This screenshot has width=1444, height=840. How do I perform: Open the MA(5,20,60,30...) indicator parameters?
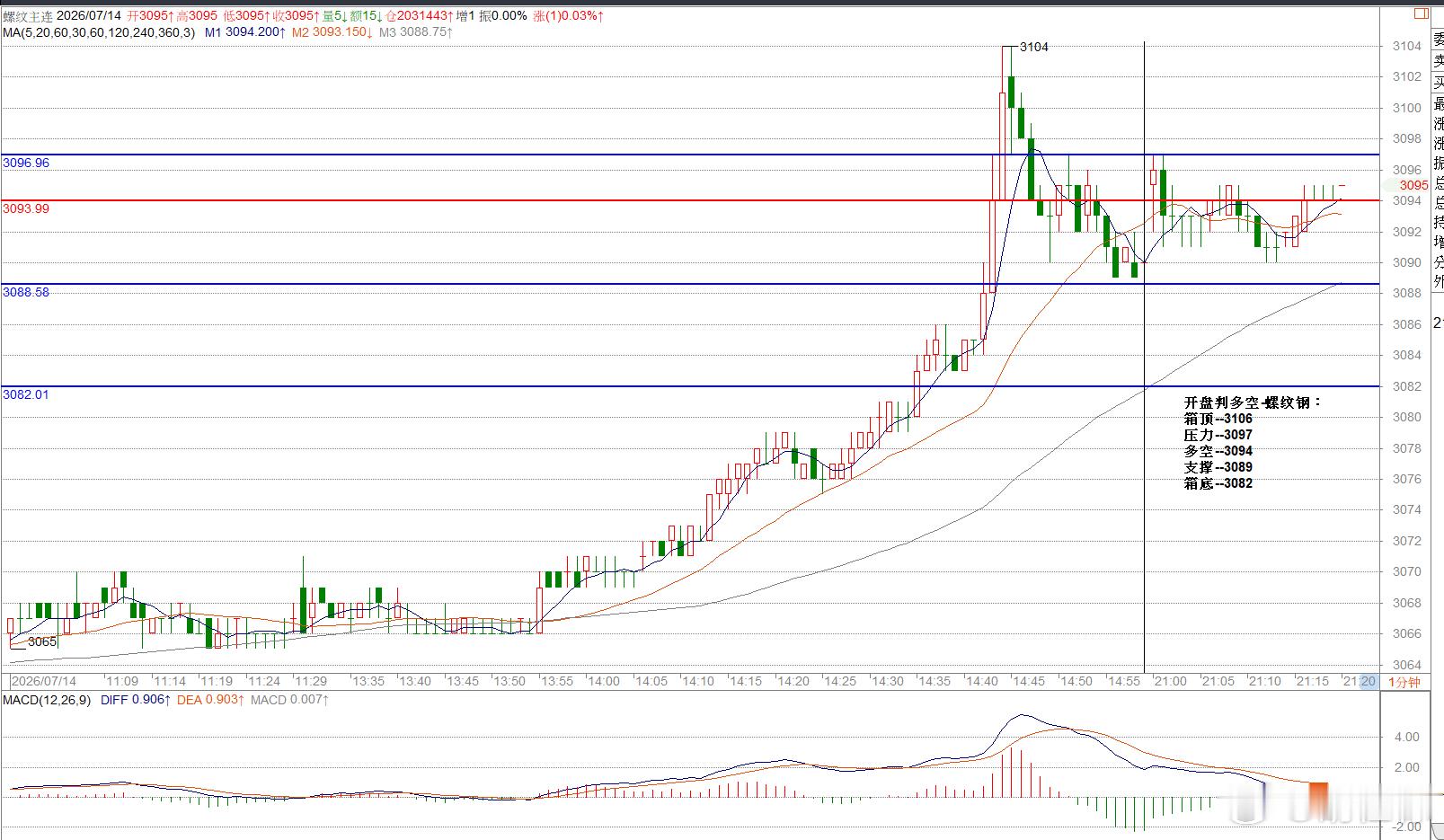(x=99, y=32)
